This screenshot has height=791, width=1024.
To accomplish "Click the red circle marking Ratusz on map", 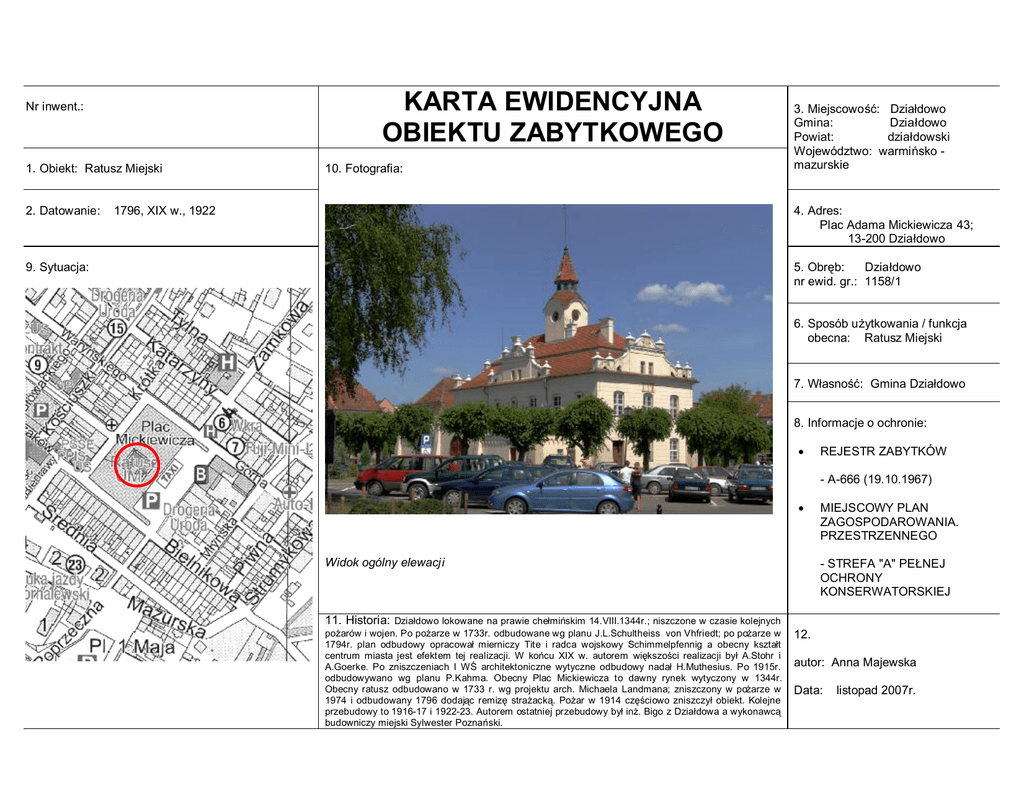I will coord(136,465).
